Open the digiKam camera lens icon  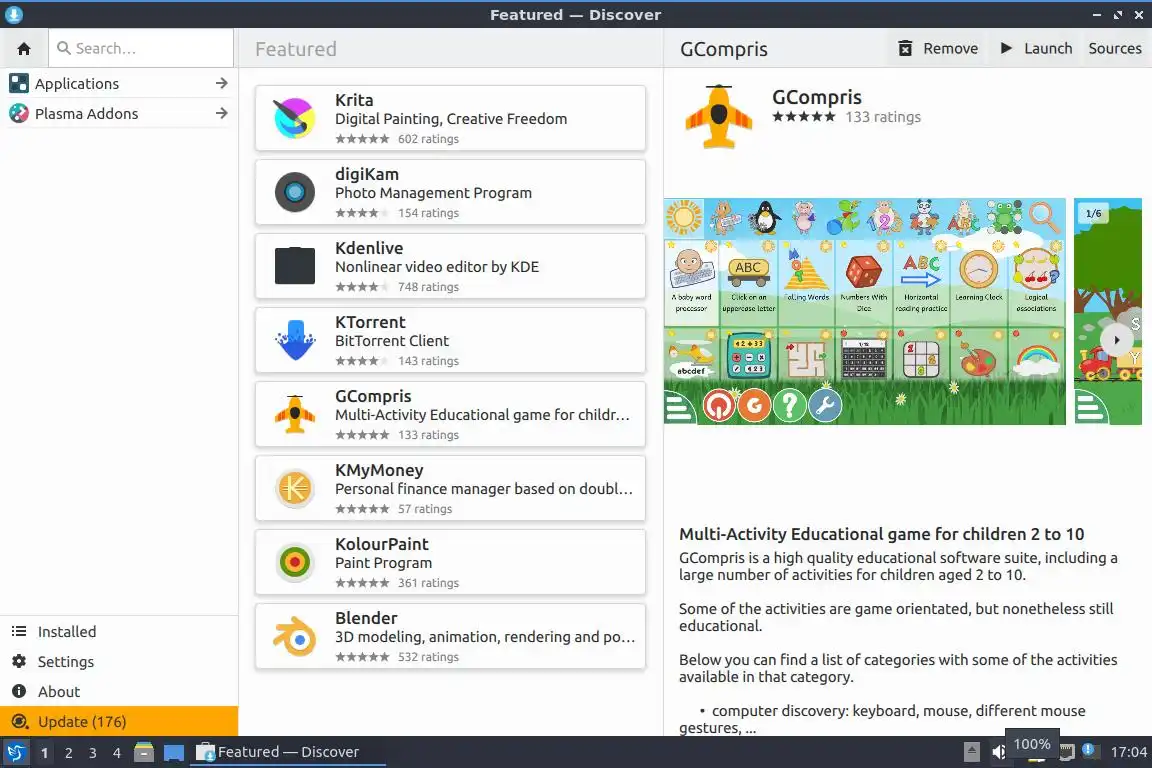[x=295, y=193]
